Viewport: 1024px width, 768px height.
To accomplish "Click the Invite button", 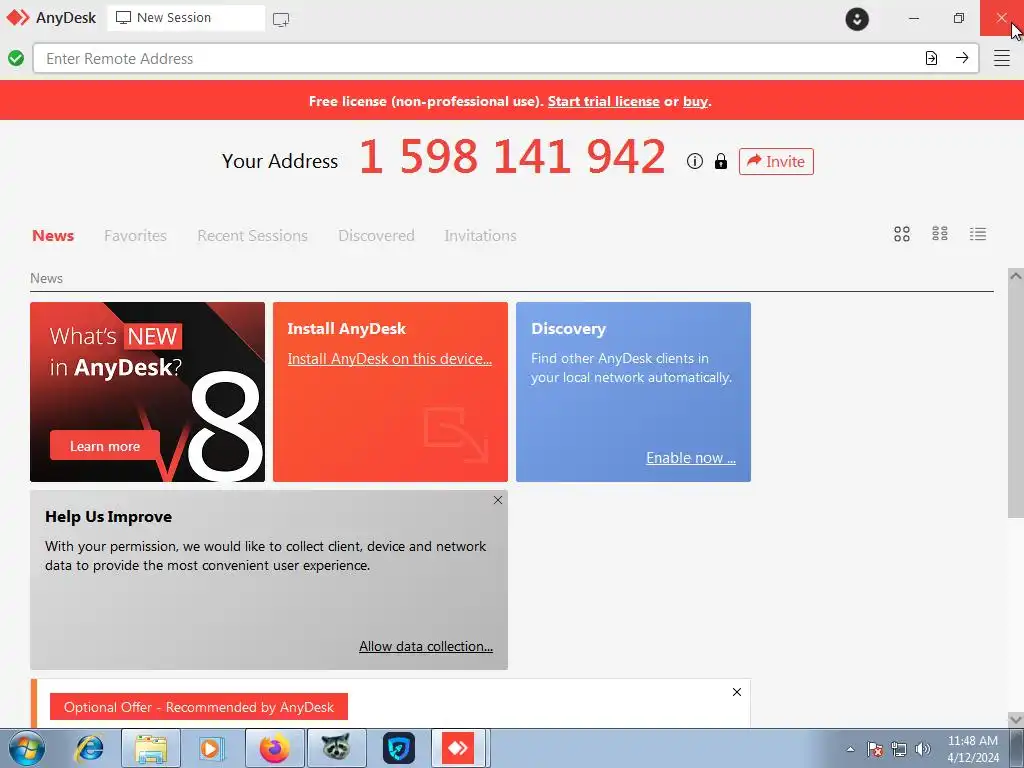I will 776,161.
